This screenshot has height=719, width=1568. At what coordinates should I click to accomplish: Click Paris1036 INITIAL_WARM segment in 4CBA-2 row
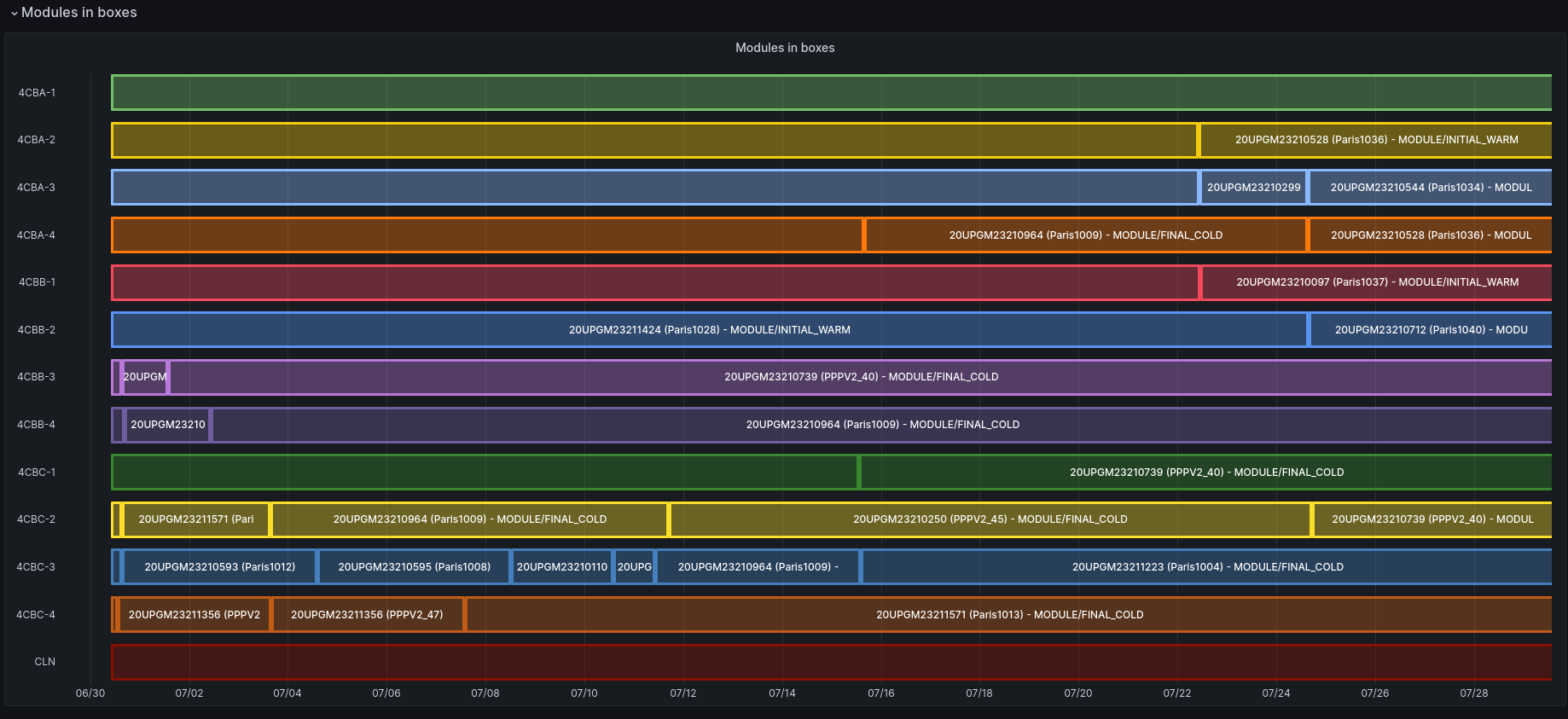click(x=1375, y=140)
